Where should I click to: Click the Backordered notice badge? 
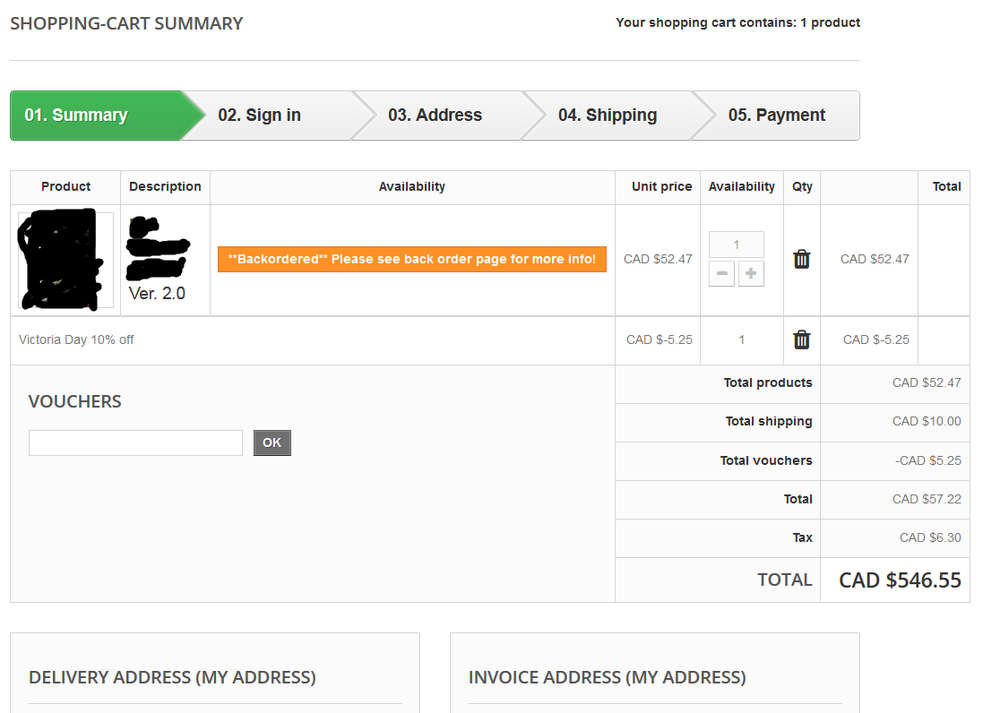coord(412,259)
